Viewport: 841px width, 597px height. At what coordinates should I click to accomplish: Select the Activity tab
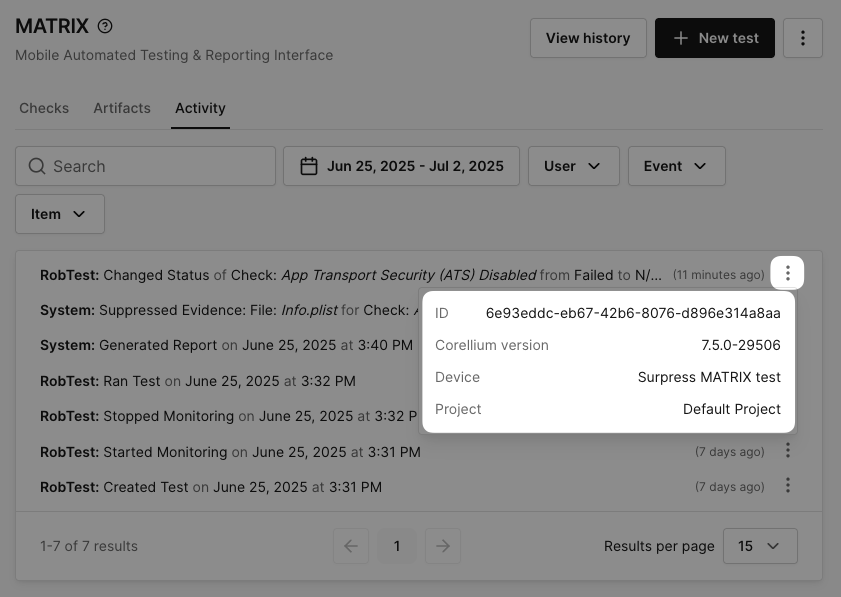tap(200, 108)
